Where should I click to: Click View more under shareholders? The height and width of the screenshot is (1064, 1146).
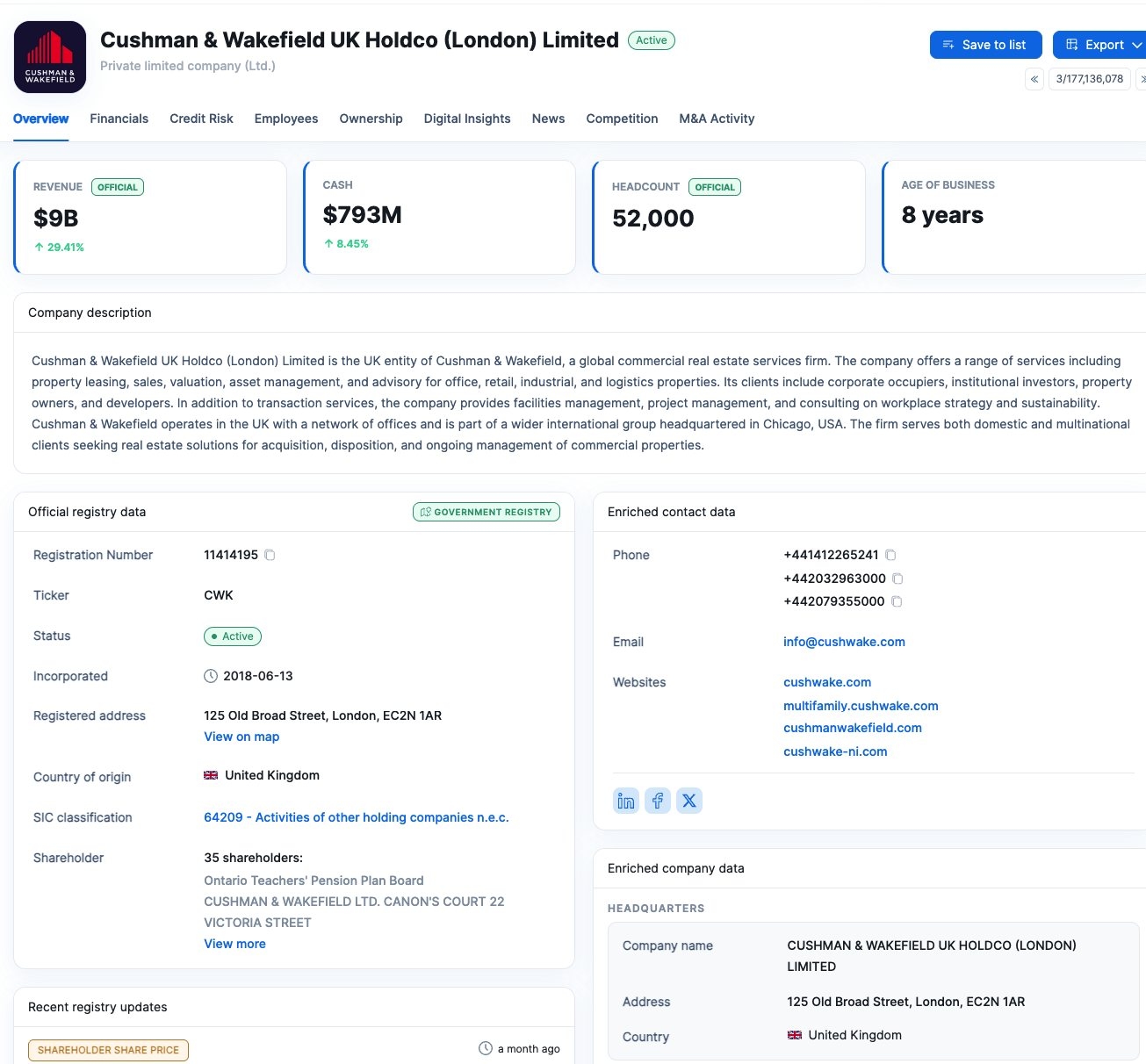pos(234,944)
